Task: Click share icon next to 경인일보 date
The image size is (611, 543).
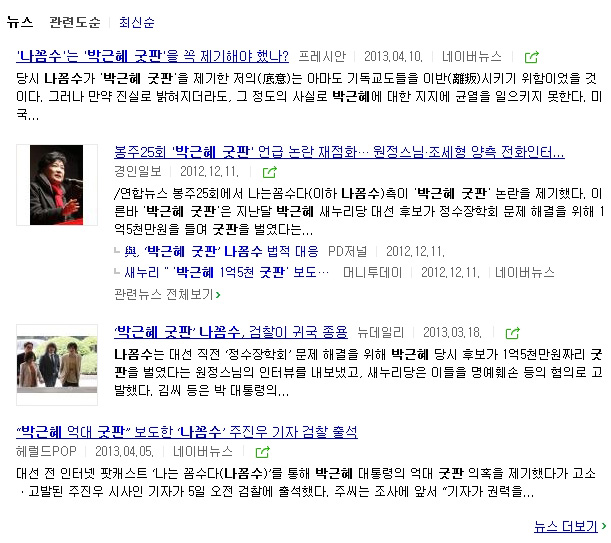Action: click(x=270, y=172)
